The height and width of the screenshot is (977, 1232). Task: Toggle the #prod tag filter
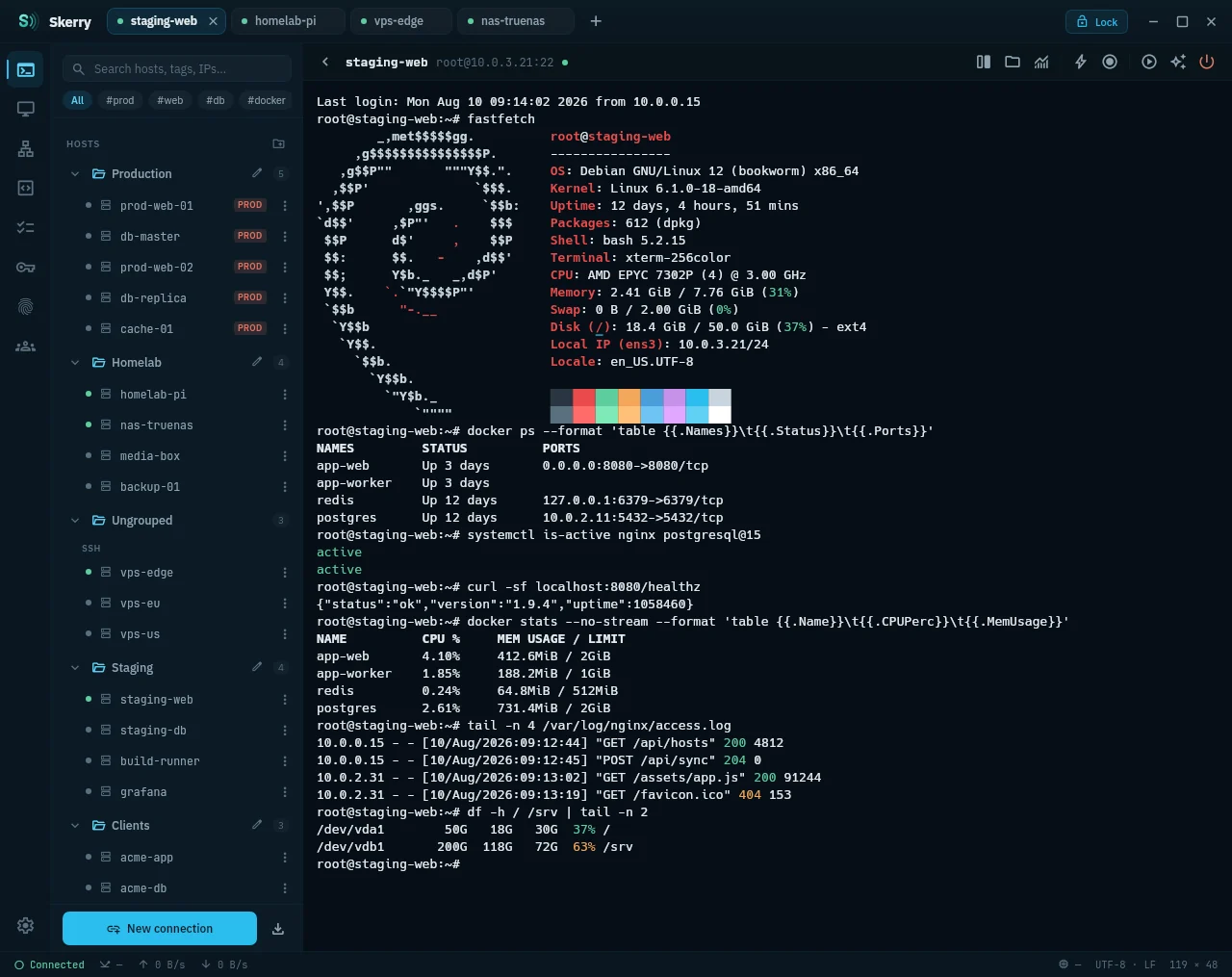[x=120, y=100]
